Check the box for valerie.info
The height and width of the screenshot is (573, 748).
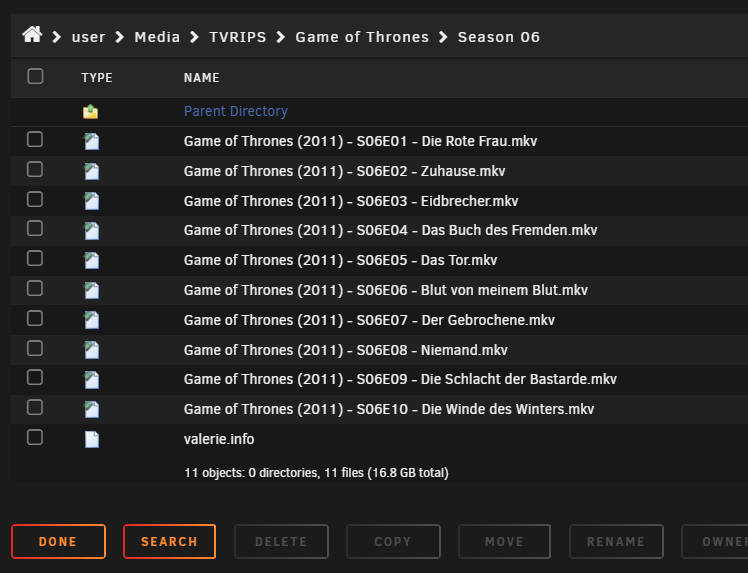35,437
